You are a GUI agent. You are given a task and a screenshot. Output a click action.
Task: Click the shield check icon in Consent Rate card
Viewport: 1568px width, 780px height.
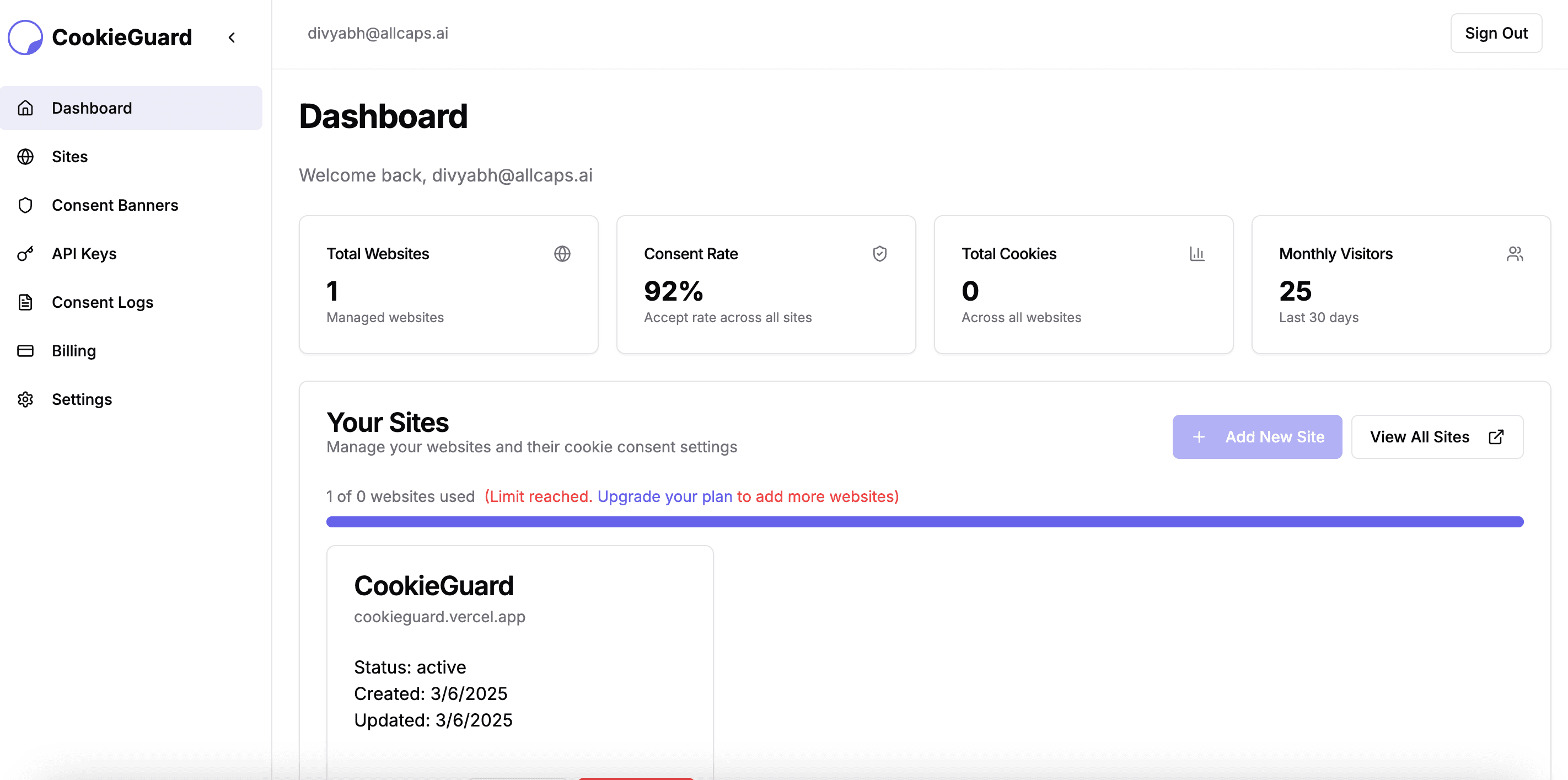point(879,254)
